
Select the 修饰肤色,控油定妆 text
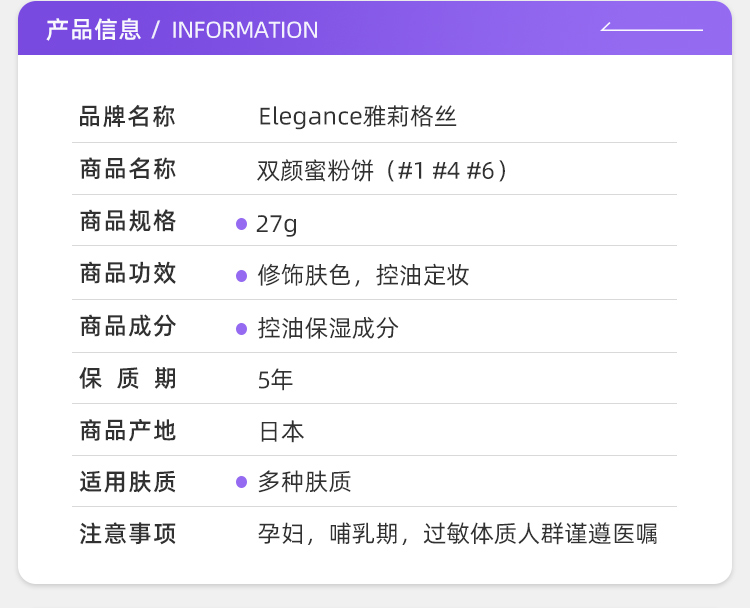coord(363,275)
